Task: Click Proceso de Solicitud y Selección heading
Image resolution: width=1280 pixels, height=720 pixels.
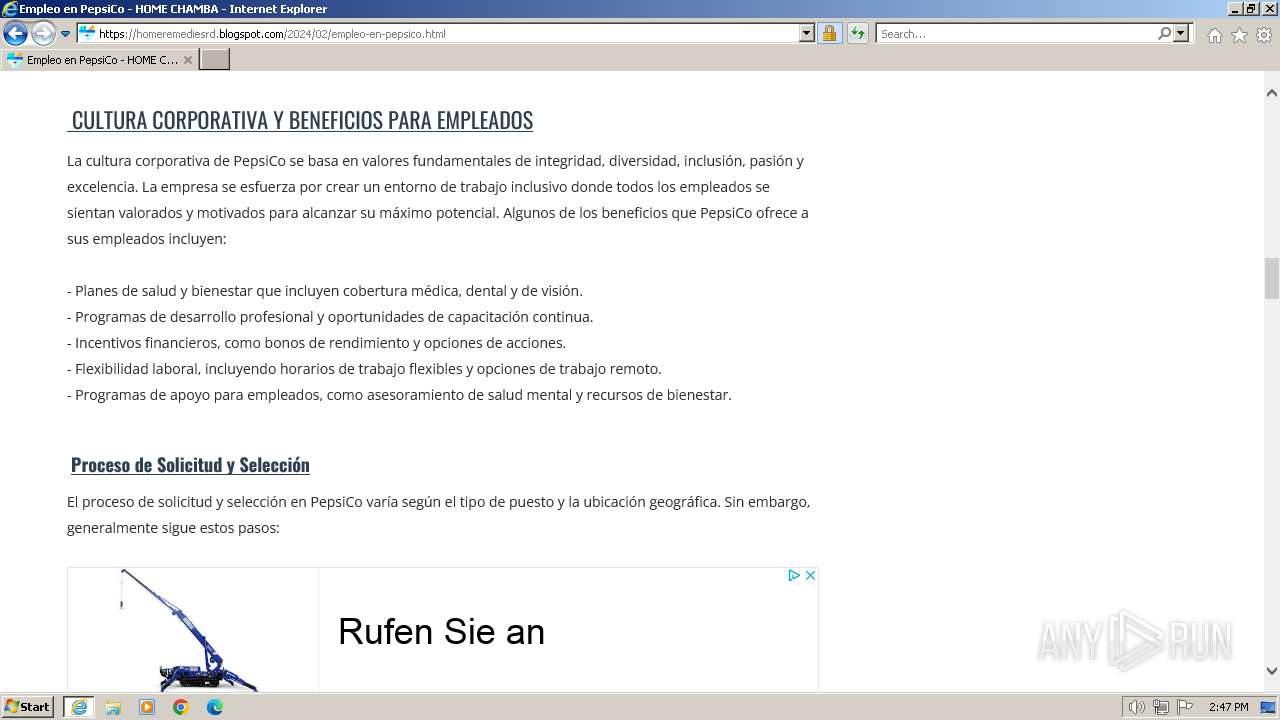Action: pyautogui.click(x=190, y=465)
